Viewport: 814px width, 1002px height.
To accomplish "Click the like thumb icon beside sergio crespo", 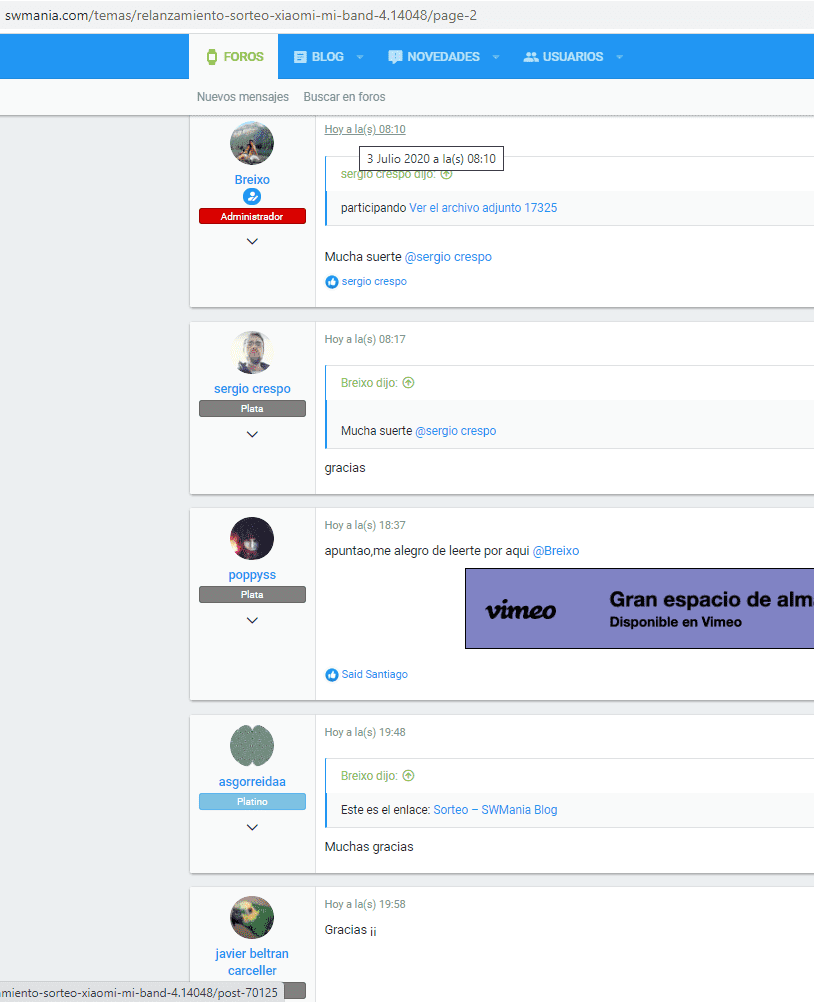I will click(332, 282).
